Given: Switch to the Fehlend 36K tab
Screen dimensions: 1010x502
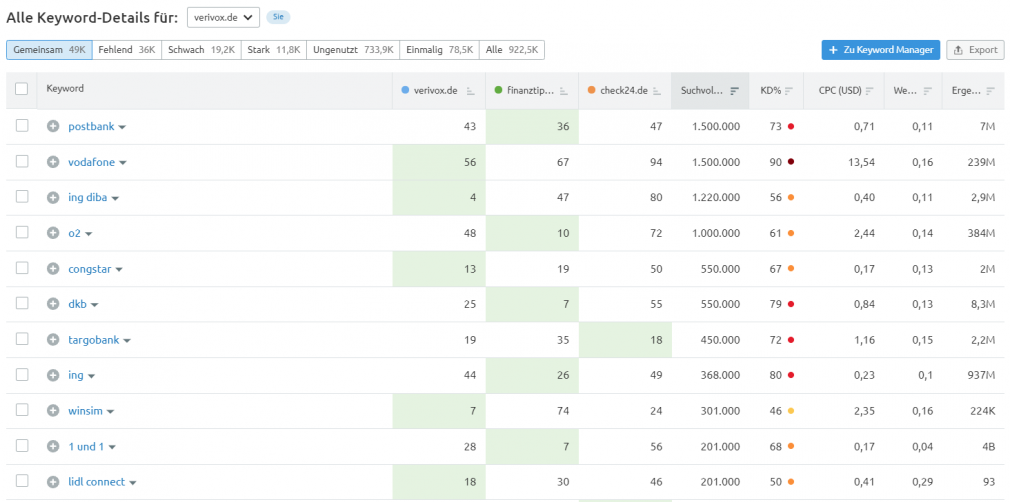Looking at the screenshot, I should (127, 50).
